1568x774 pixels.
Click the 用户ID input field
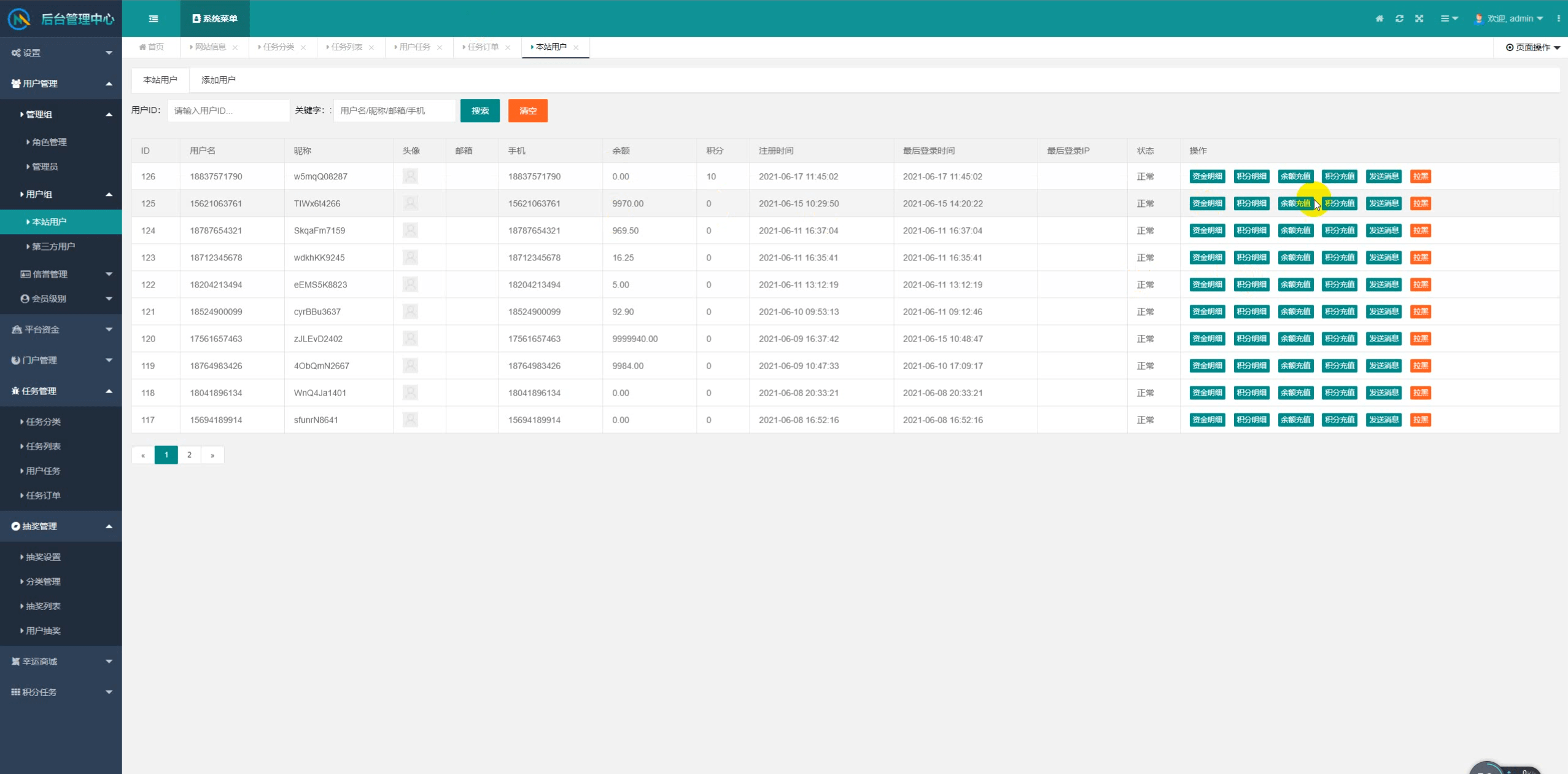point(228,111)
